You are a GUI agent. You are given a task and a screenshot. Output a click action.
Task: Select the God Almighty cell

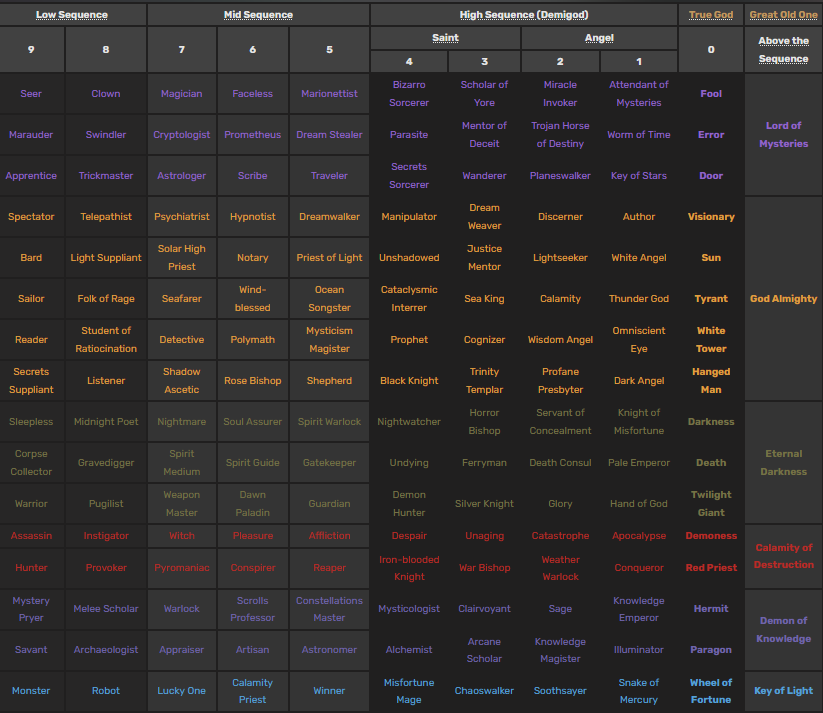pyautogui.click(x=783, y=298)
